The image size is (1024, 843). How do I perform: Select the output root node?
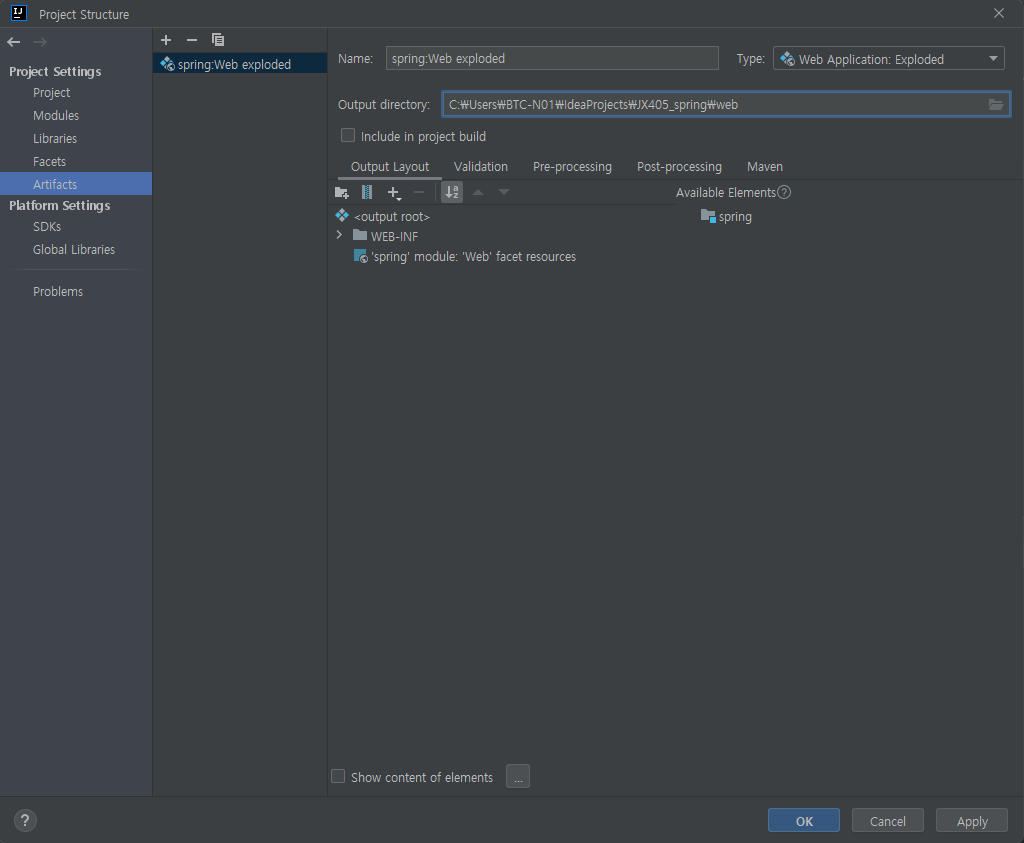(391, 216)
